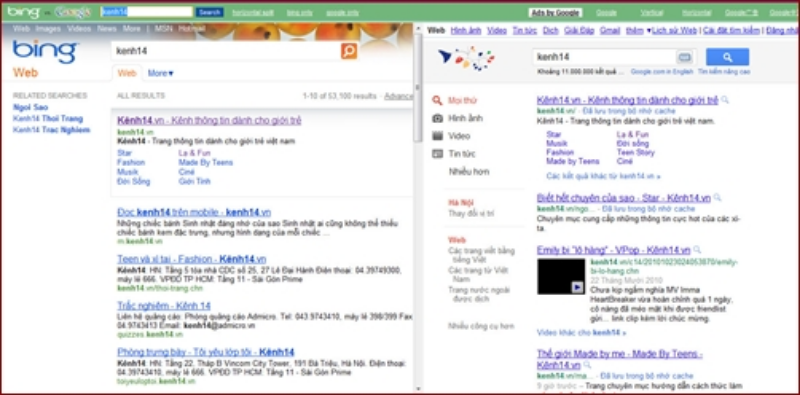Open Videos in the Bing top navigation
Viewport: 800px width, 395px height.
tap(79, 29)
